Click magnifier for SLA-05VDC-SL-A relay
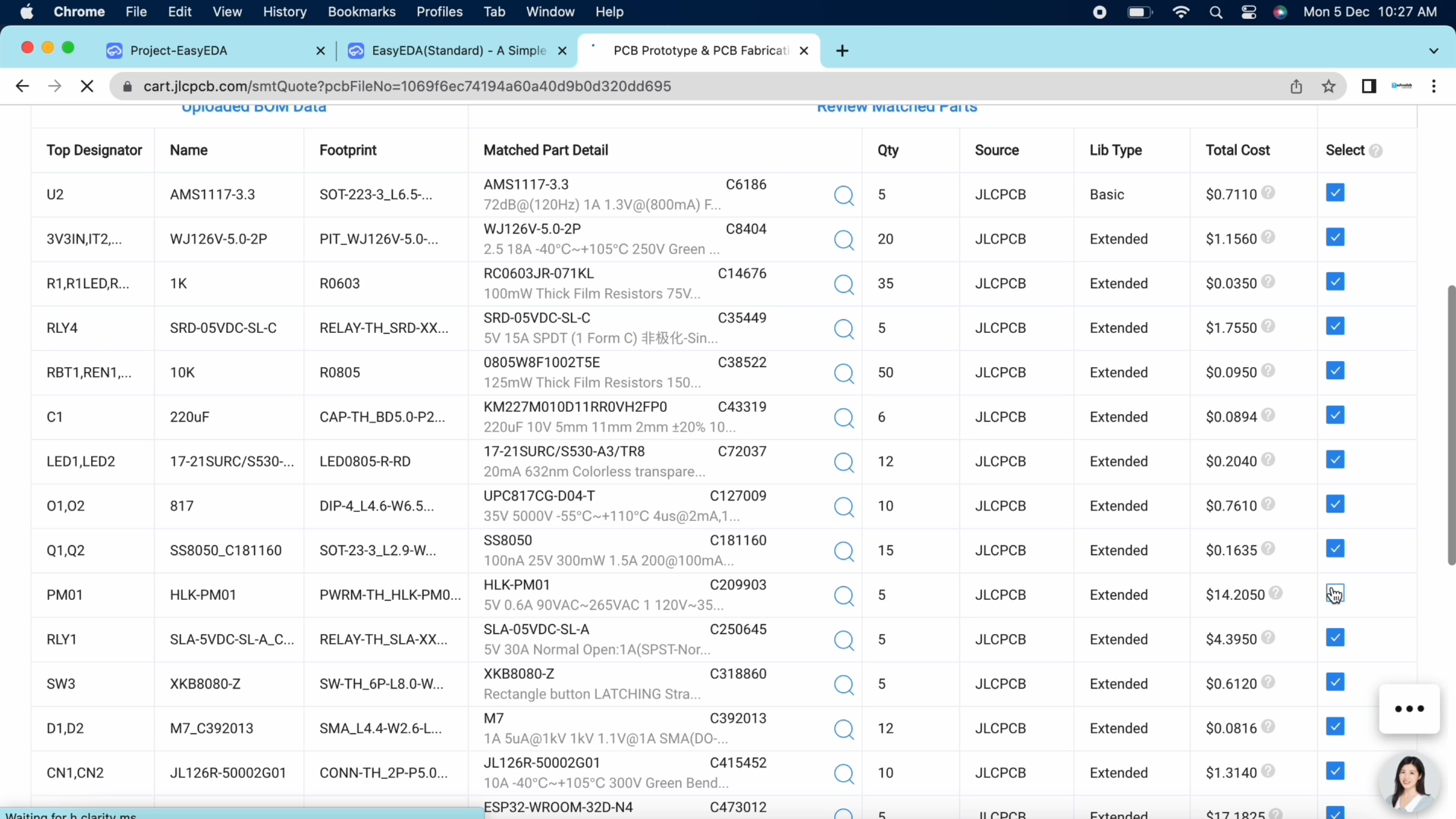Screen dimensions: 1456x819 tap(843, 641)
